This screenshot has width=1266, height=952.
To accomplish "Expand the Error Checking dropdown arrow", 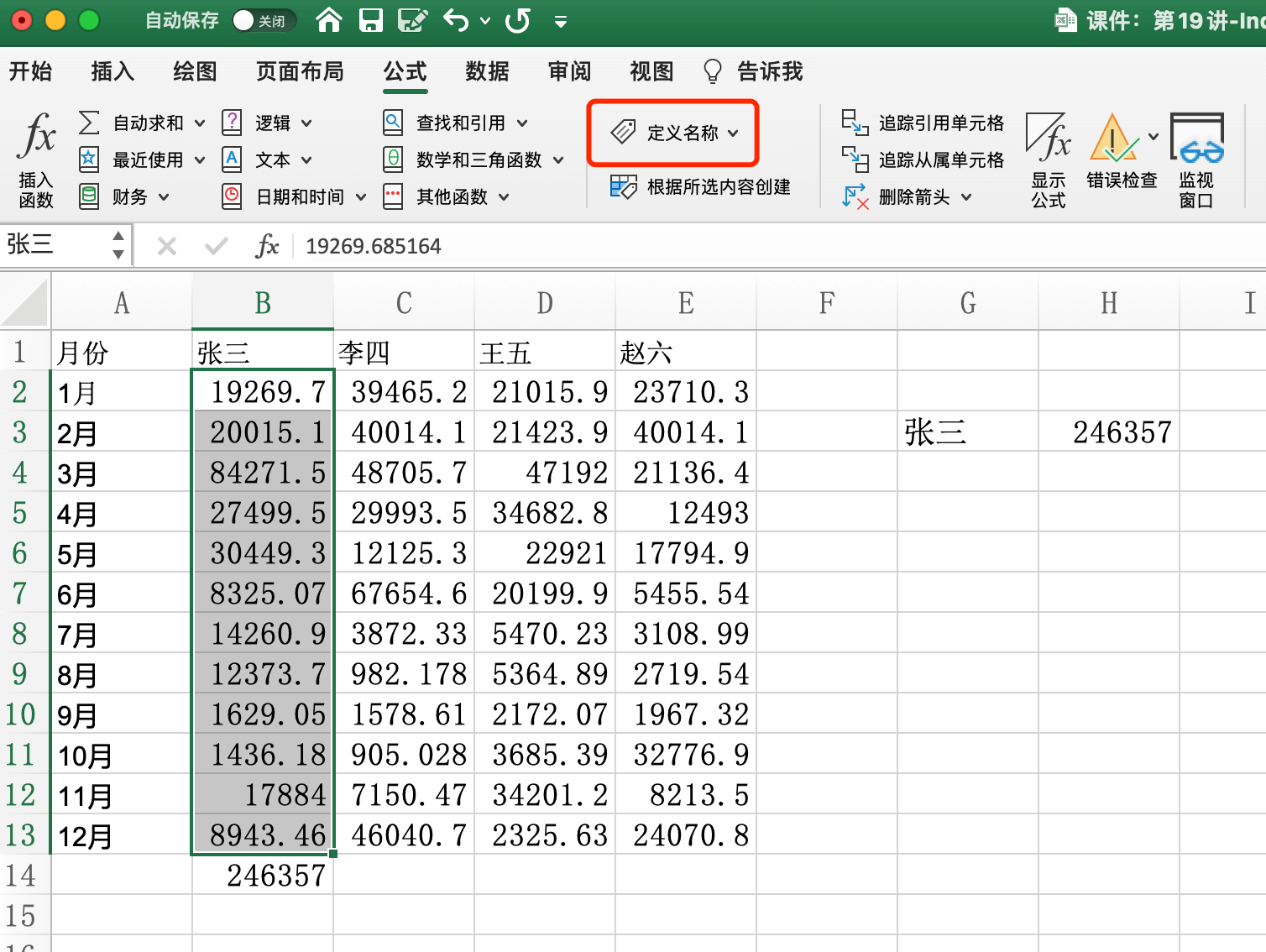I will point(1153,136).
